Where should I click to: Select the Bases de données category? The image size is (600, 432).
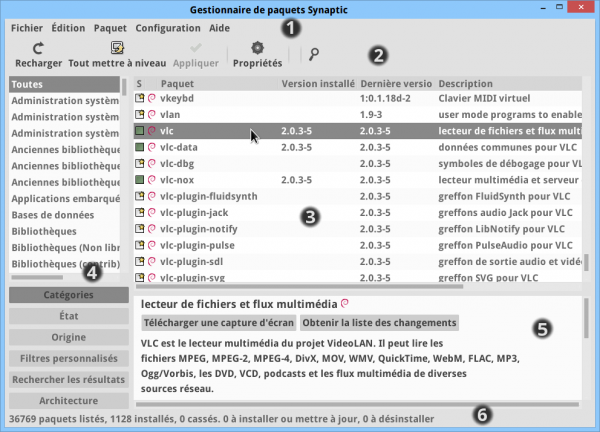(64, 215)
